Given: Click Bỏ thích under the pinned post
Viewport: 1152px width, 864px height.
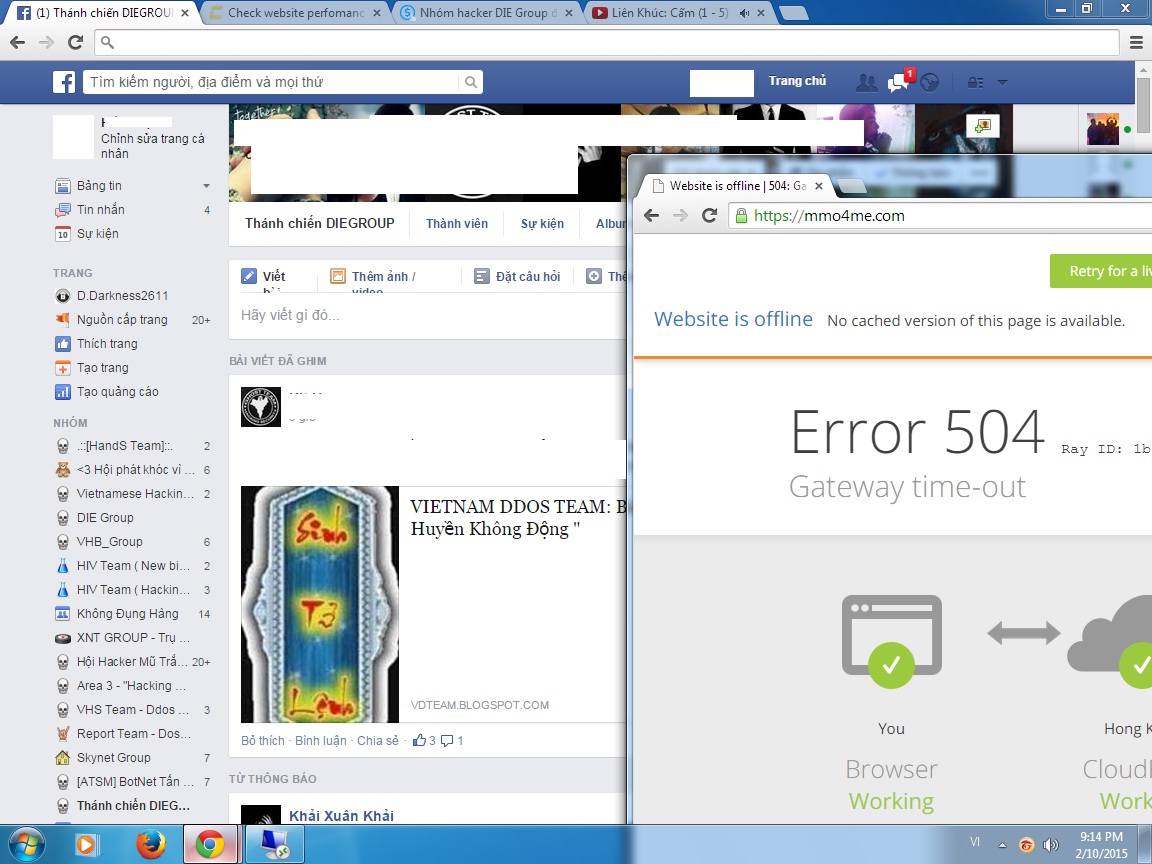Looking at the screenshot, I should point(262,741).
